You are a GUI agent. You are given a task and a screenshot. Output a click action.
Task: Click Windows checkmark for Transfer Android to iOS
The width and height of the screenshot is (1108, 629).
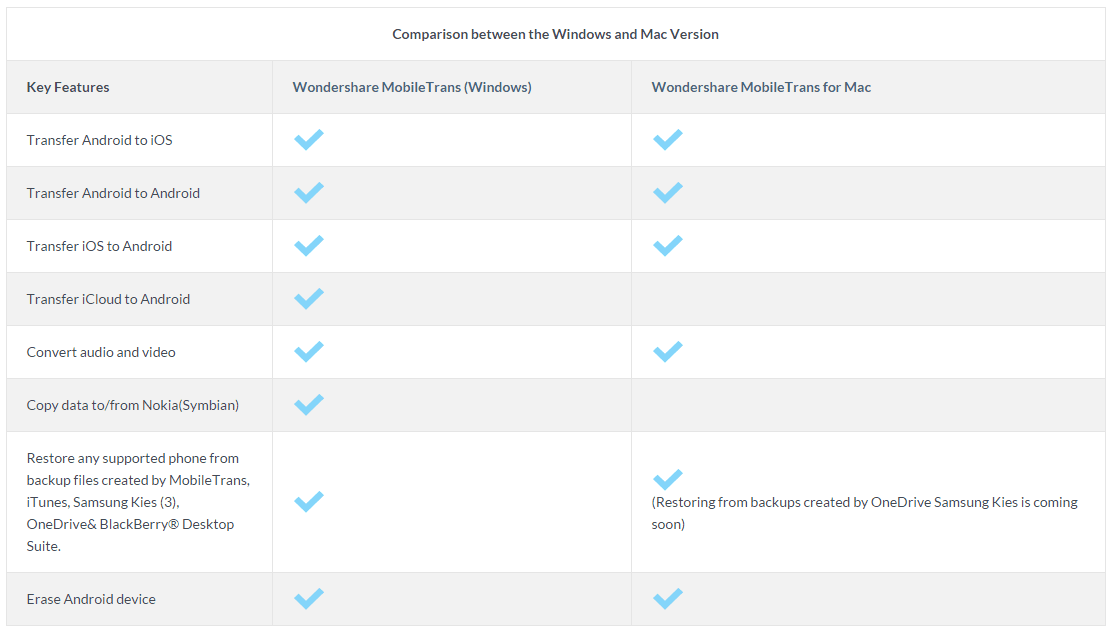pos(309,140)
